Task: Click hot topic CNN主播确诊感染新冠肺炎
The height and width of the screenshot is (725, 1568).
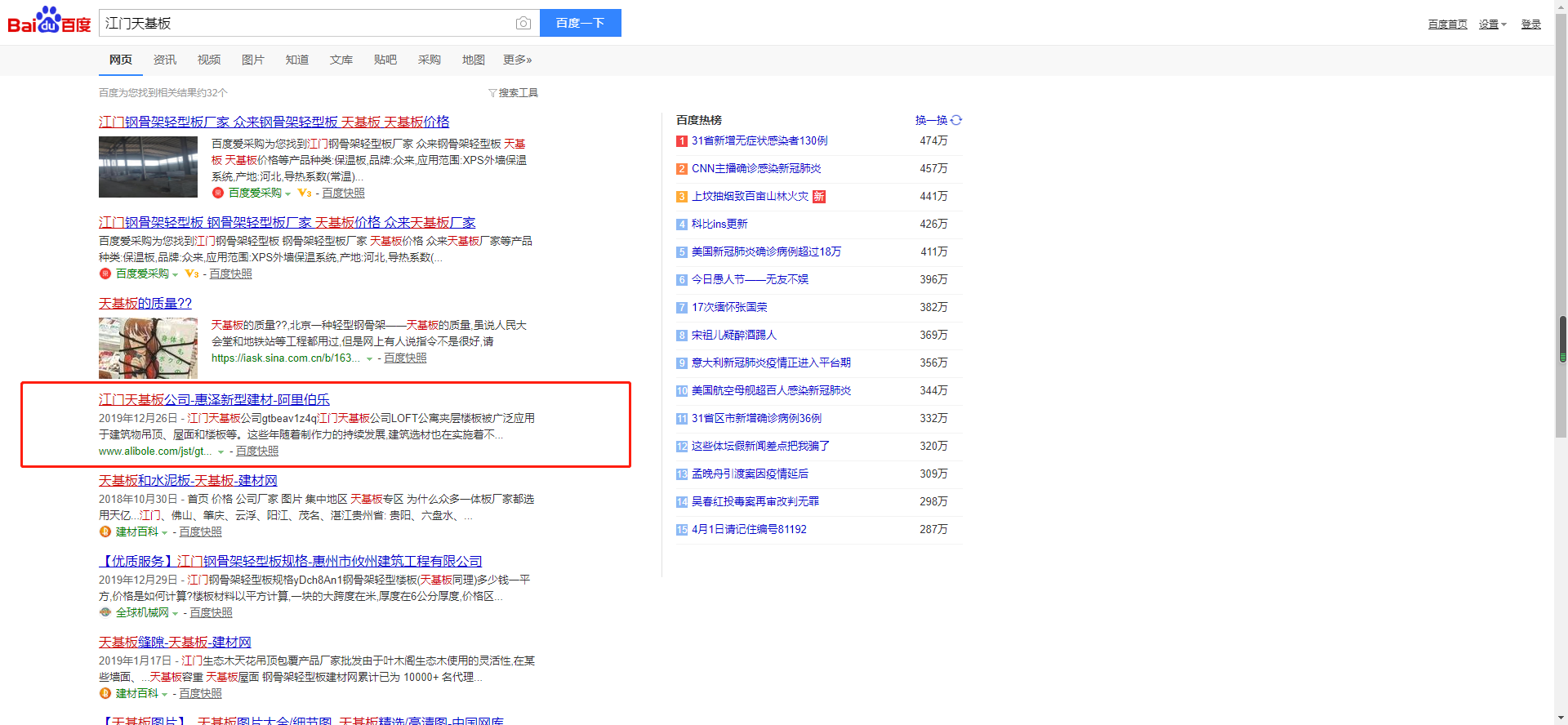Action: click(756, 169)
